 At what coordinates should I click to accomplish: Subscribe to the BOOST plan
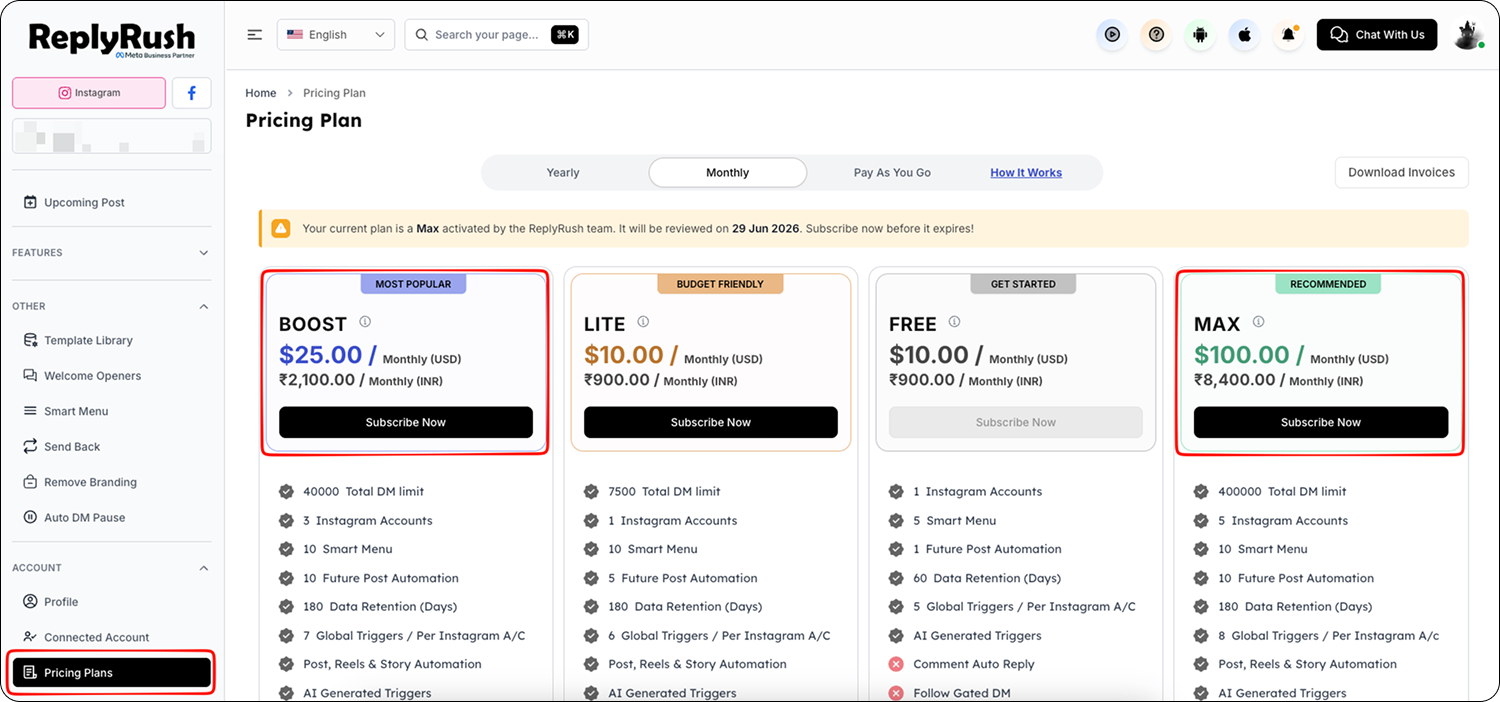click(x=406, y=422)
